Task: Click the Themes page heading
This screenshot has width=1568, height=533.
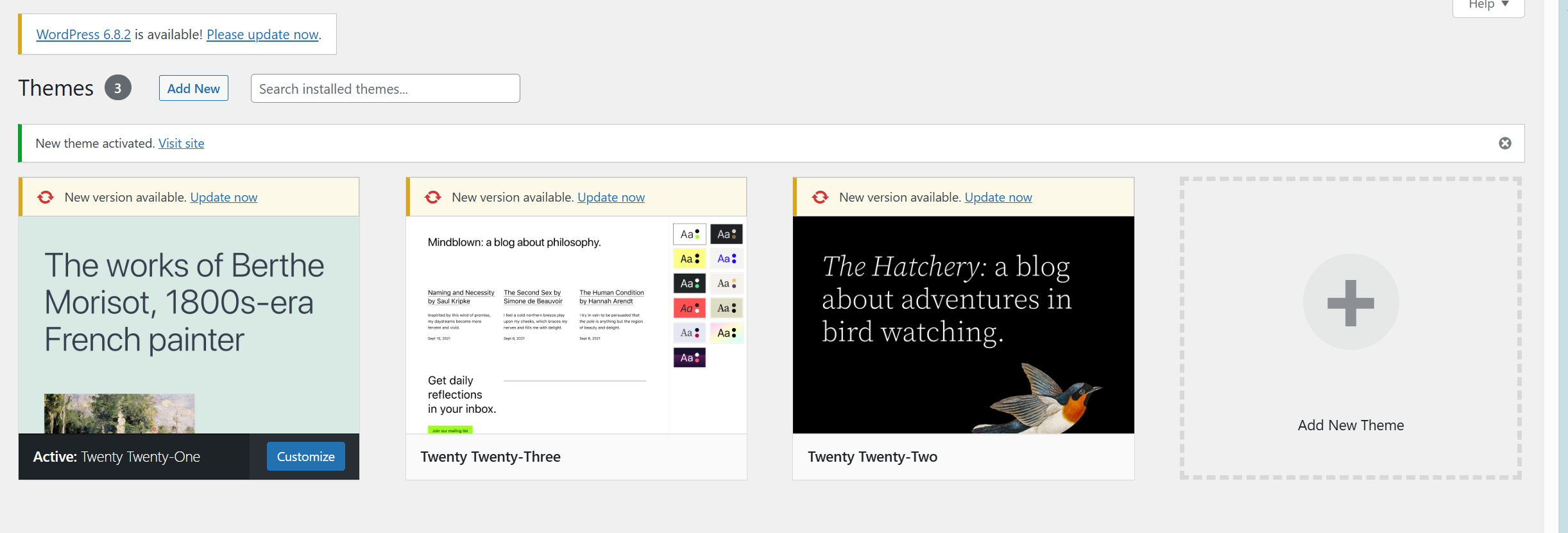Action: (56, 88)
